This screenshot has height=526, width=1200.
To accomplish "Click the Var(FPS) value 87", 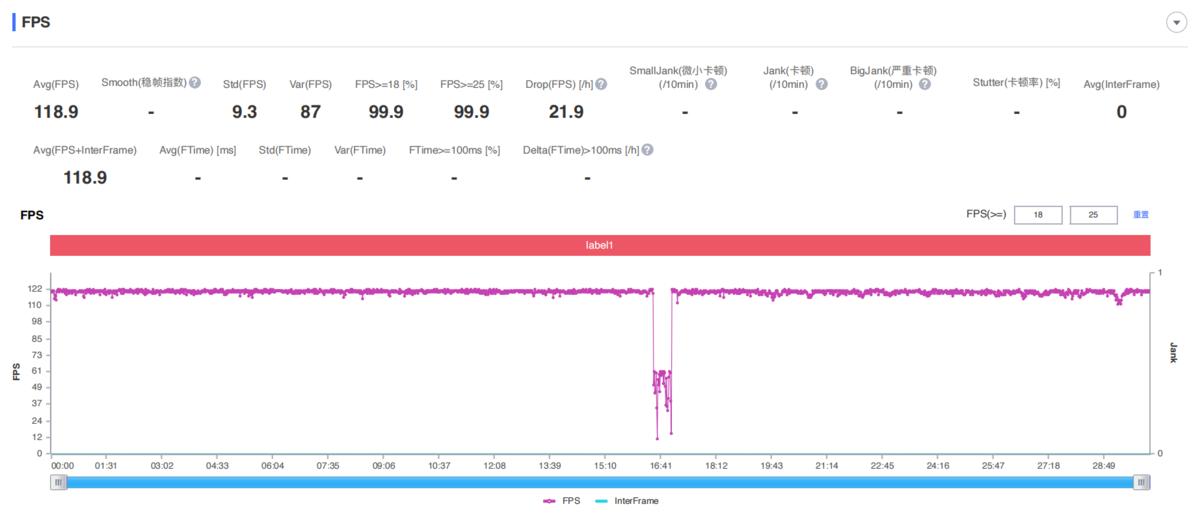I will 310,112.
